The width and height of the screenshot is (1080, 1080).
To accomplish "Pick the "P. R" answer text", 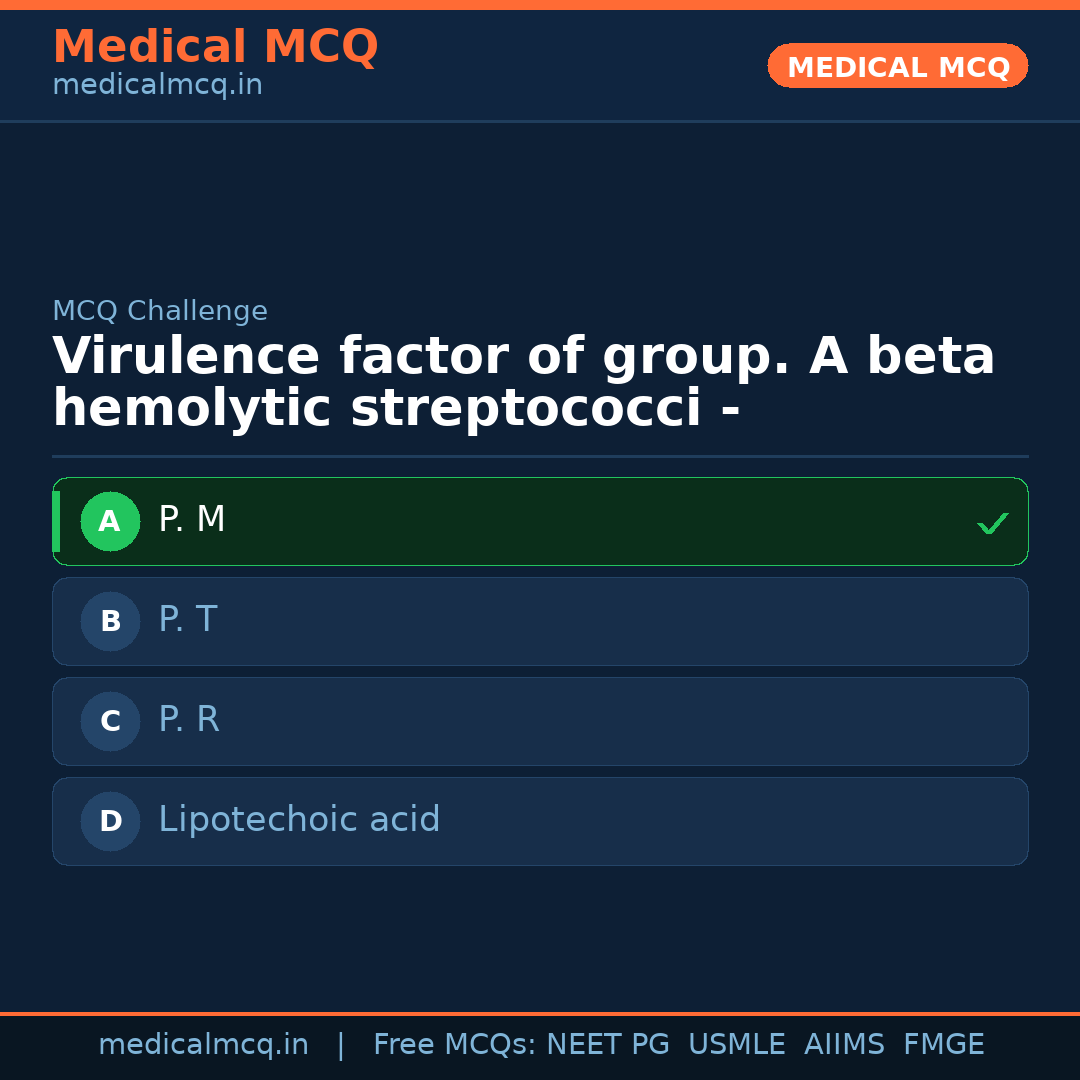I will pos(189,720).
